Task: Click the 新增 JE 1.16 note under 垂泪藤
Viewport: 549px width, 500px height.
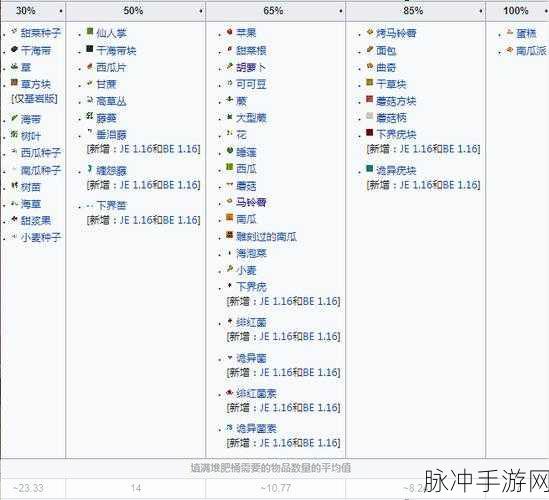Action: 144,149
